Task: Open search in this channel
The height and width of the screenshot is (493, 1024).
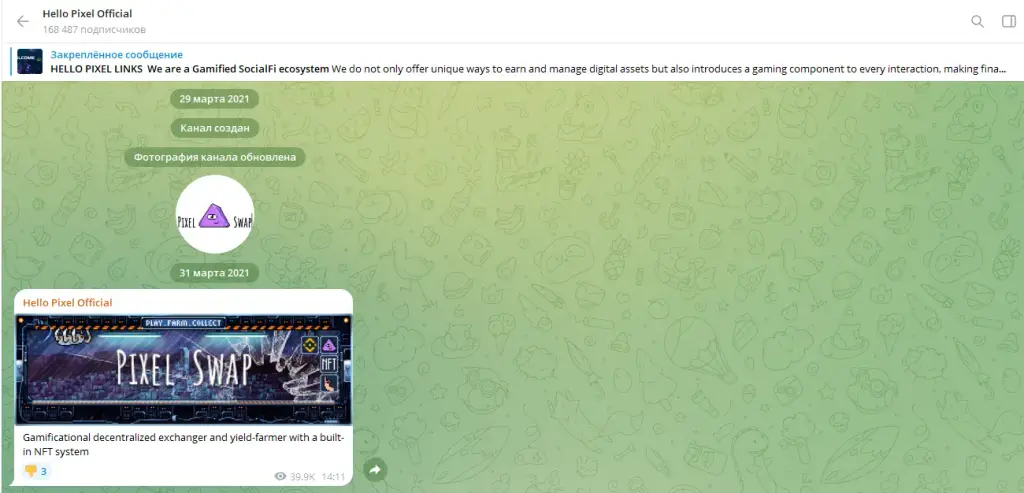Action: point(977,22)
